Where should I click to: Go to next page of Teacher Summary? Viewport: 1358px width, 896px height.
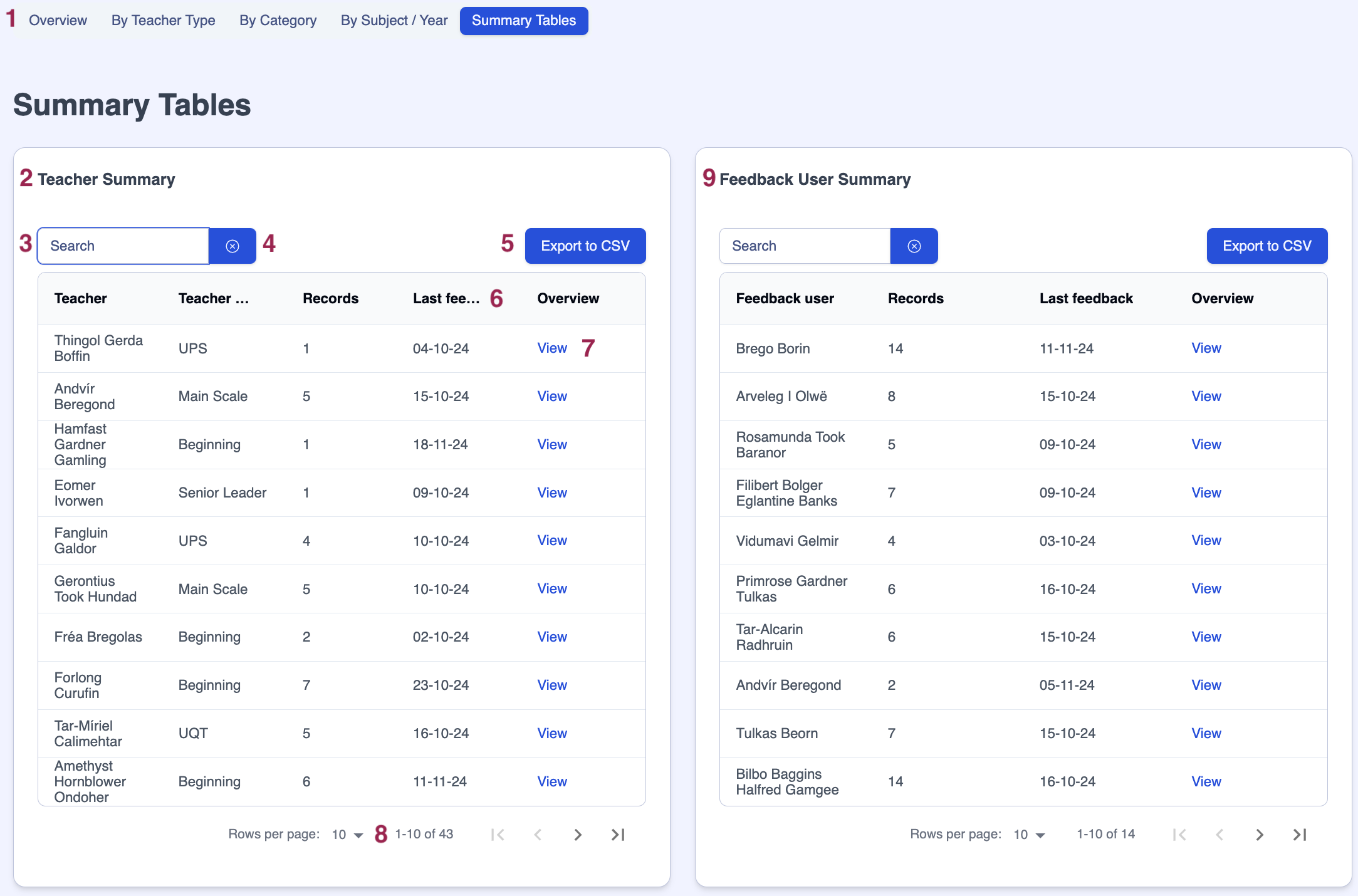(x=578, y=835)
